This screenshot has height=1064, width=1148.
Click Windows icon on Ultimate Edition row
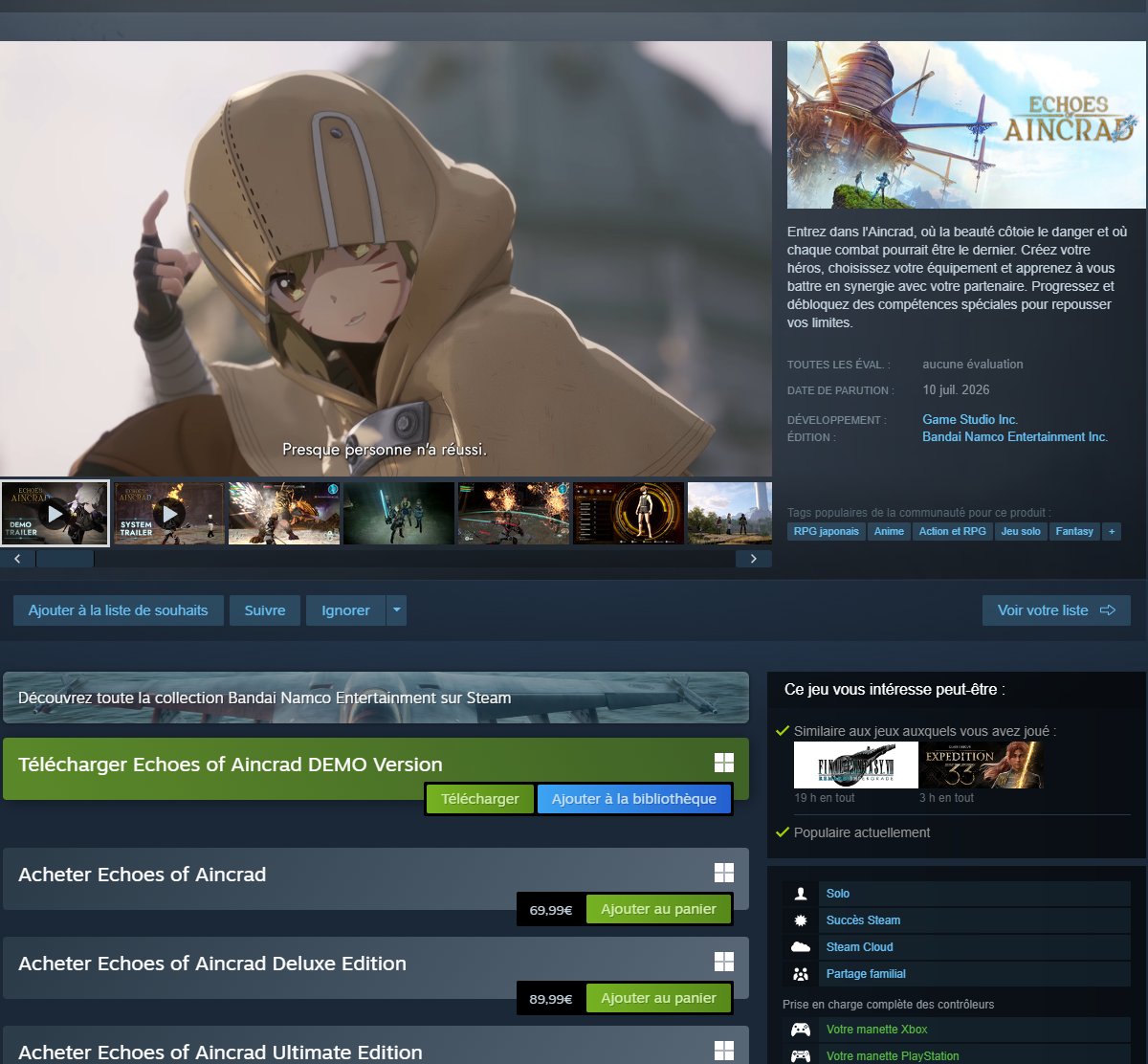(x=724, y=1051)
